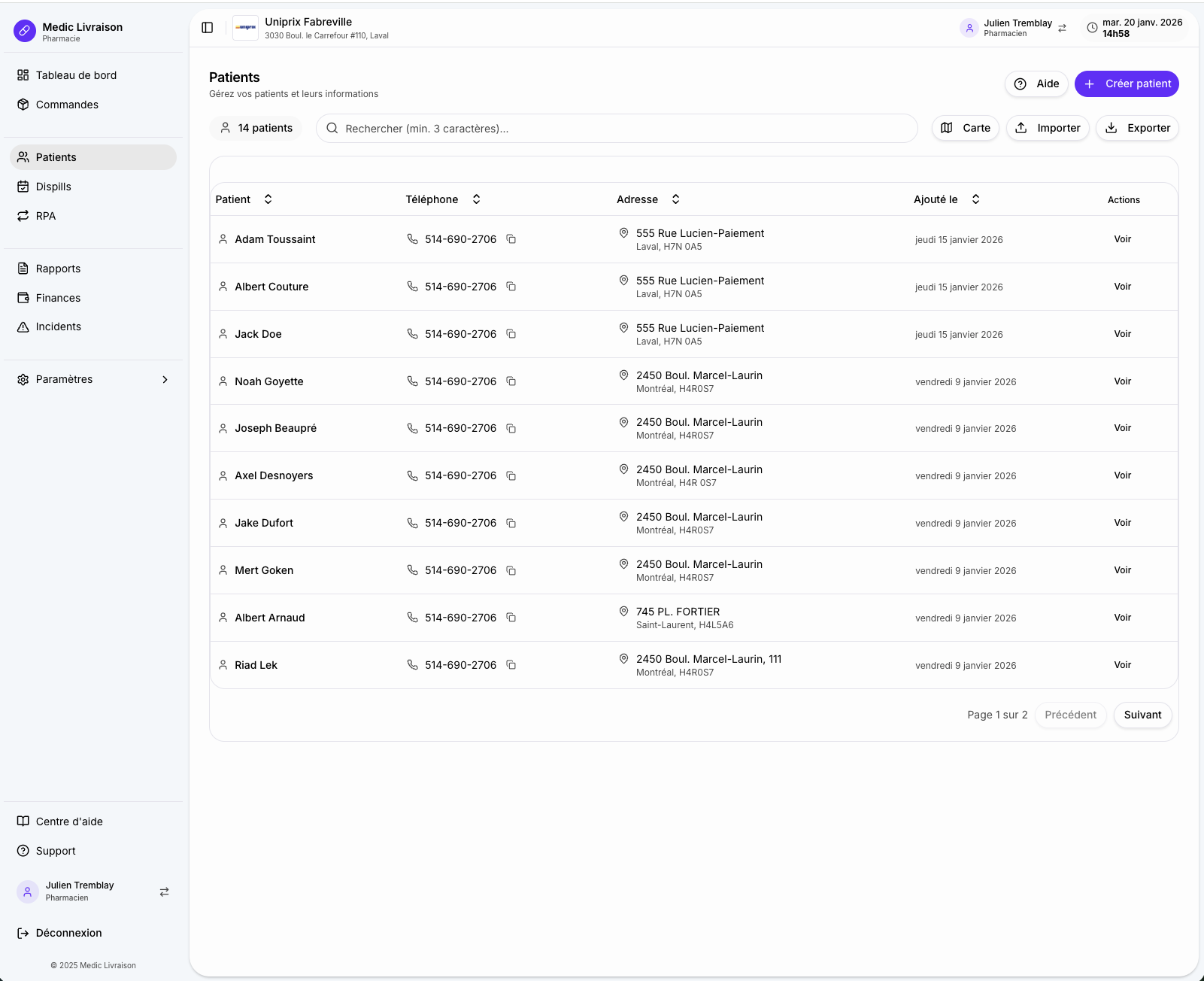Copy Noah Goyette's phone number
Screen dimensions: 1204x981
[x=511, y=381]
